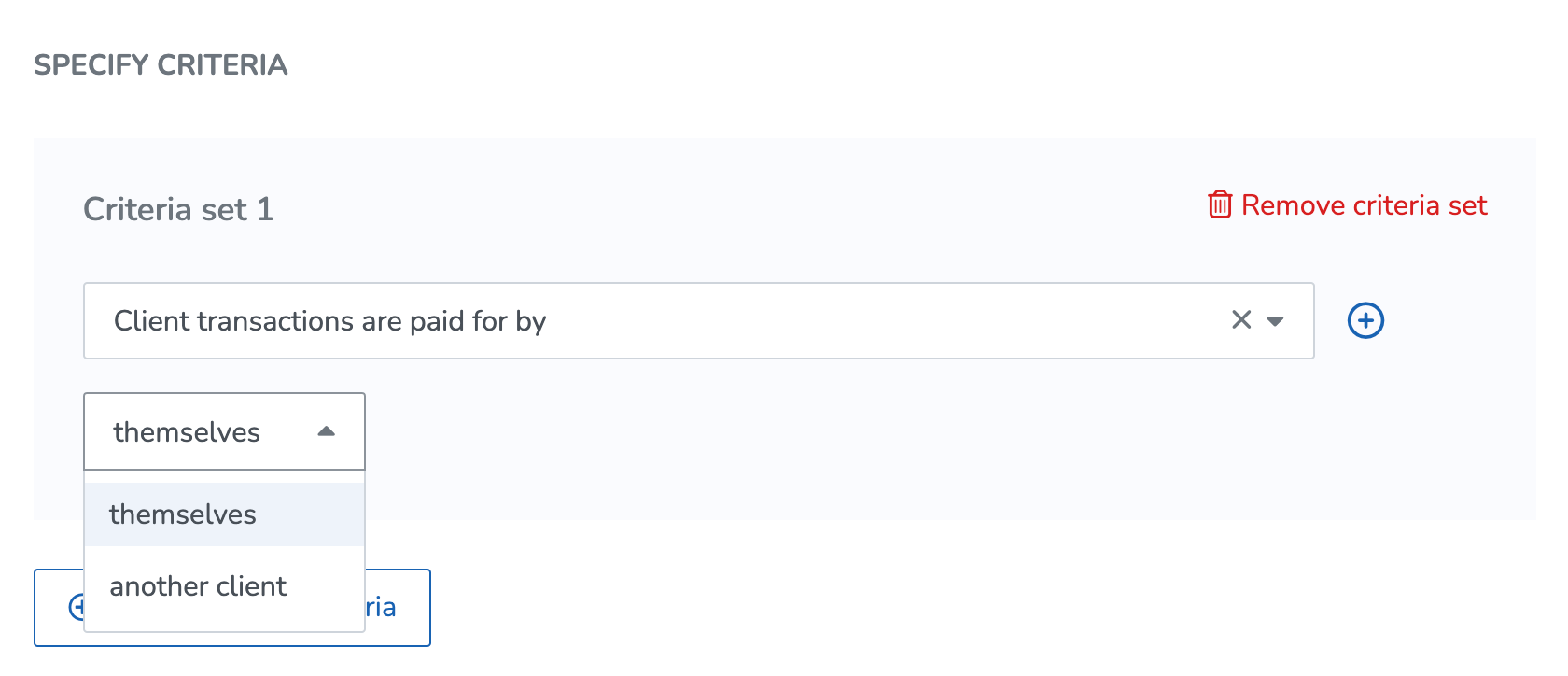Click the 'Remove criteria set' red link text
Screen dimensions: 1568x676
coord(1364,205)
